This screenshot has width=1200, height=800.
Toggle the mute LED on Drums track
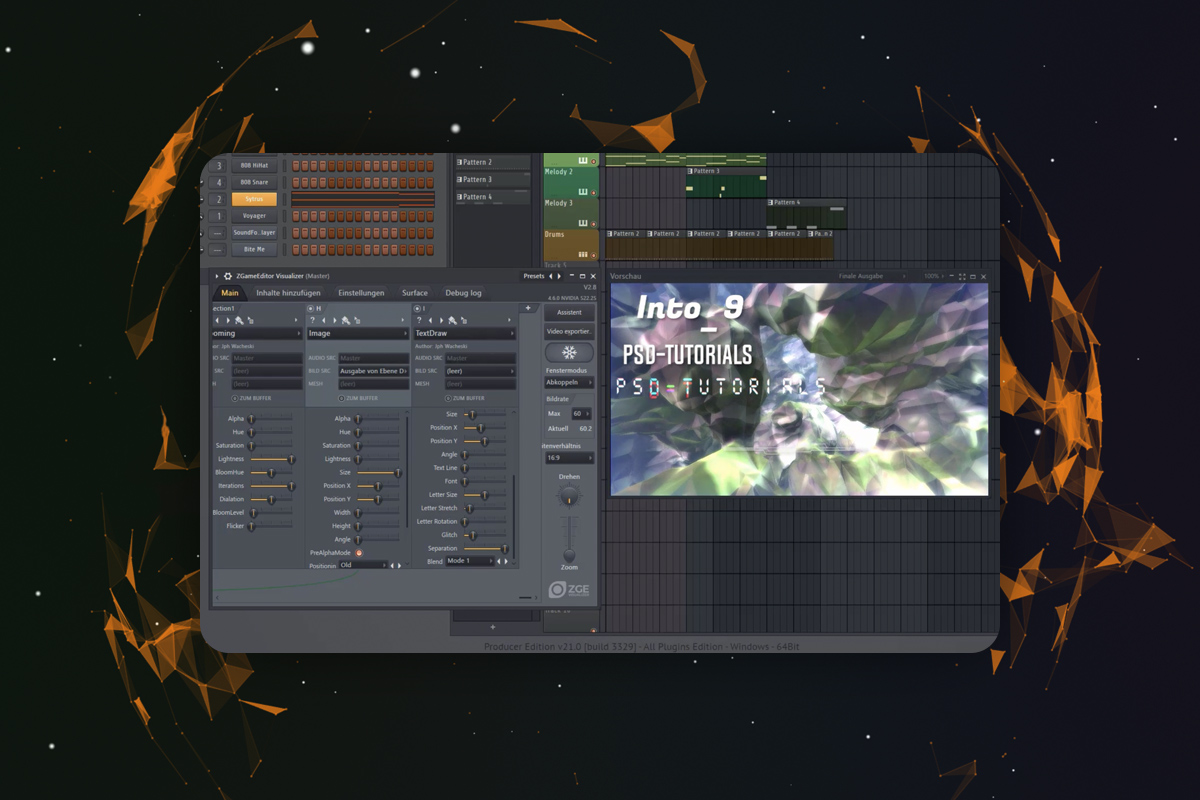(594, 254)
